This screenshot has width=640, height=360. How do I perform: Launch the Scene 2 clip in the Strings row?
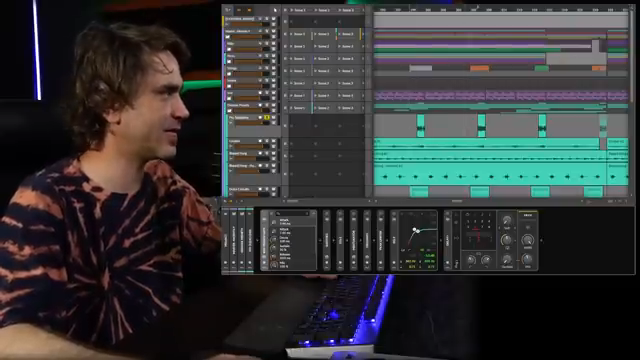[x=323, y=71]
